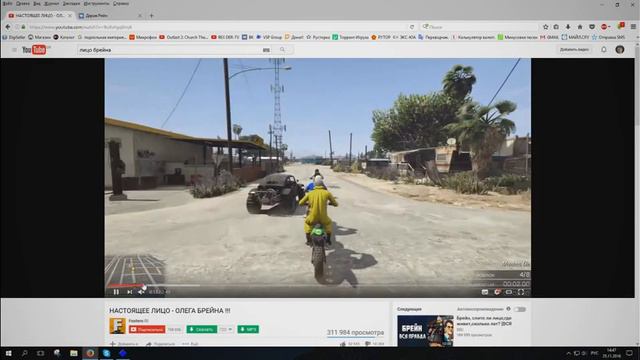Open YouTube account avatar menu

point(620,50)
